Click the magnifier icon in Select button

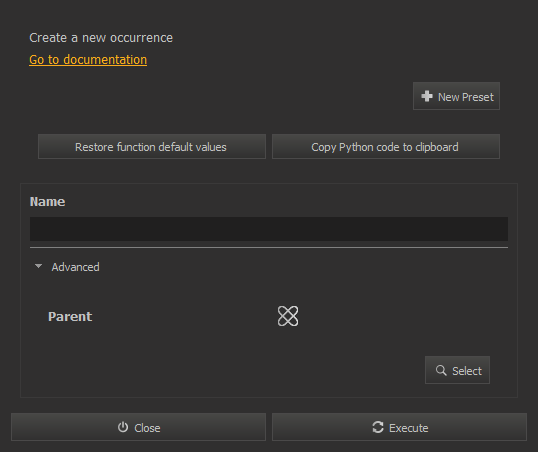441,370
